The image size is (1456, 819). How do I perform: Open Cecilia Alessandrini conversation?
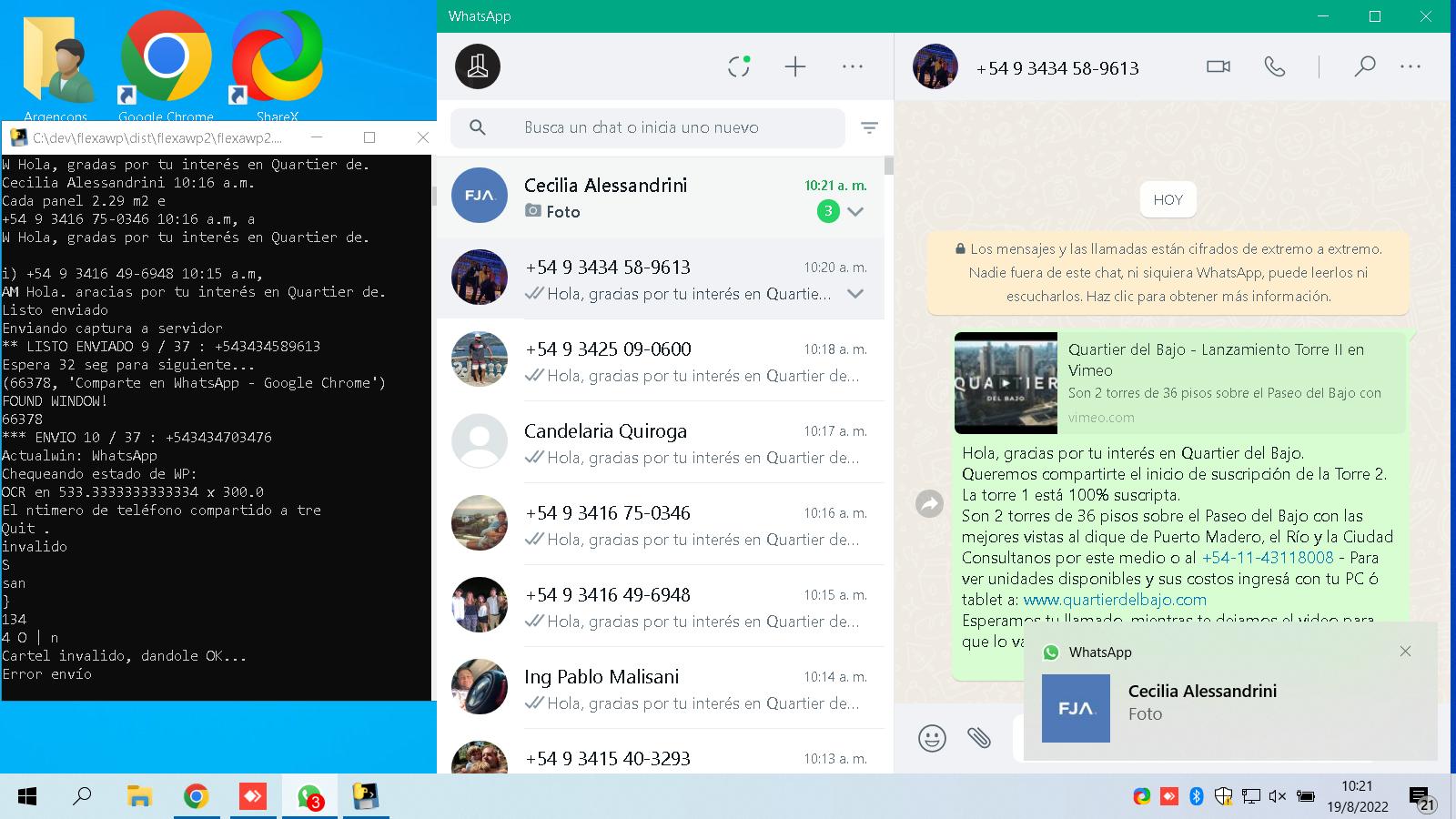point(661,197)
